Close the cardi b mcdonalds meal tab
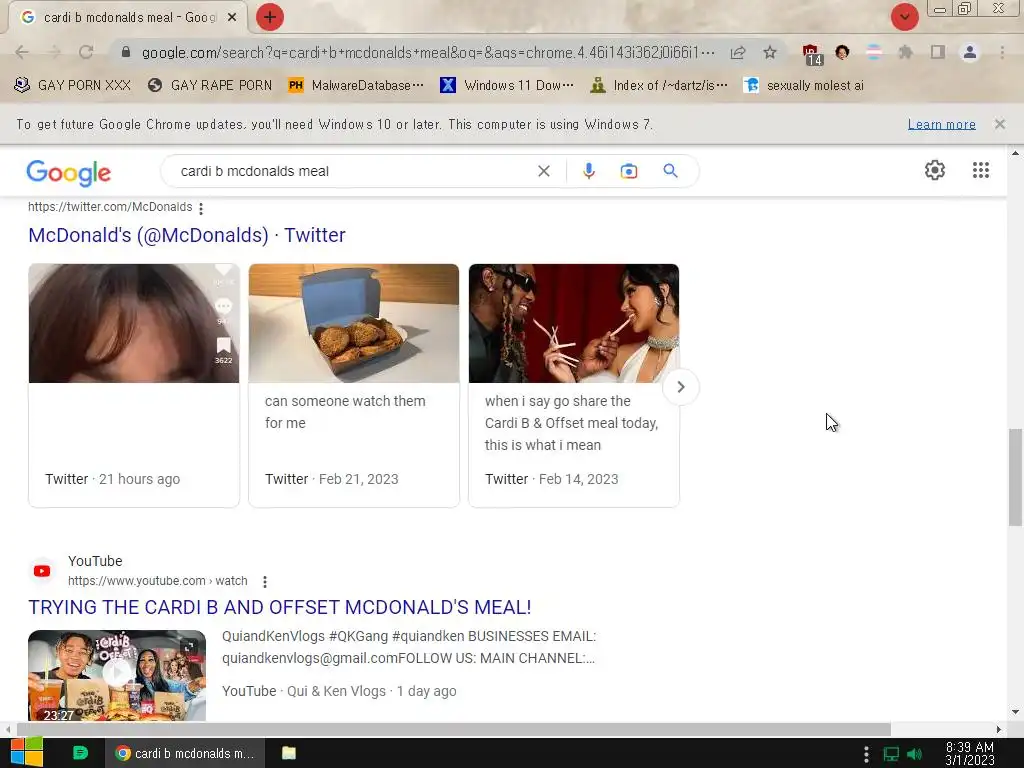The height and width of the screenshot is (768, 1024). [x=232, y=18]
